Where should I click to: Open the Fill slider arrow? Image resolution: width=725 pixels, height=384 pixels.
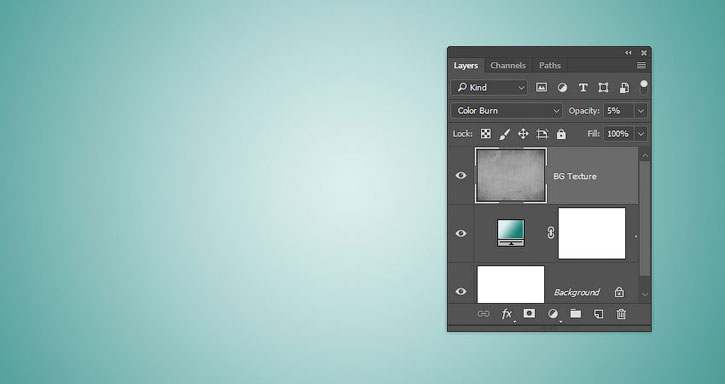(641, 134)
